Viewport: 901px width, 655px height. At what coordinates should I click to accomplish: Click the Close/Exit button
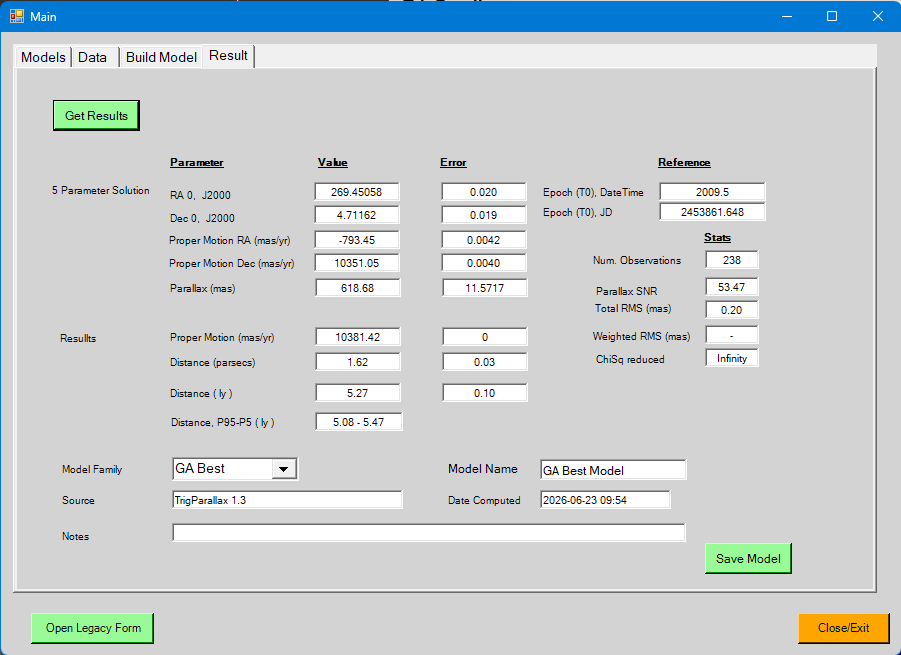844,628
